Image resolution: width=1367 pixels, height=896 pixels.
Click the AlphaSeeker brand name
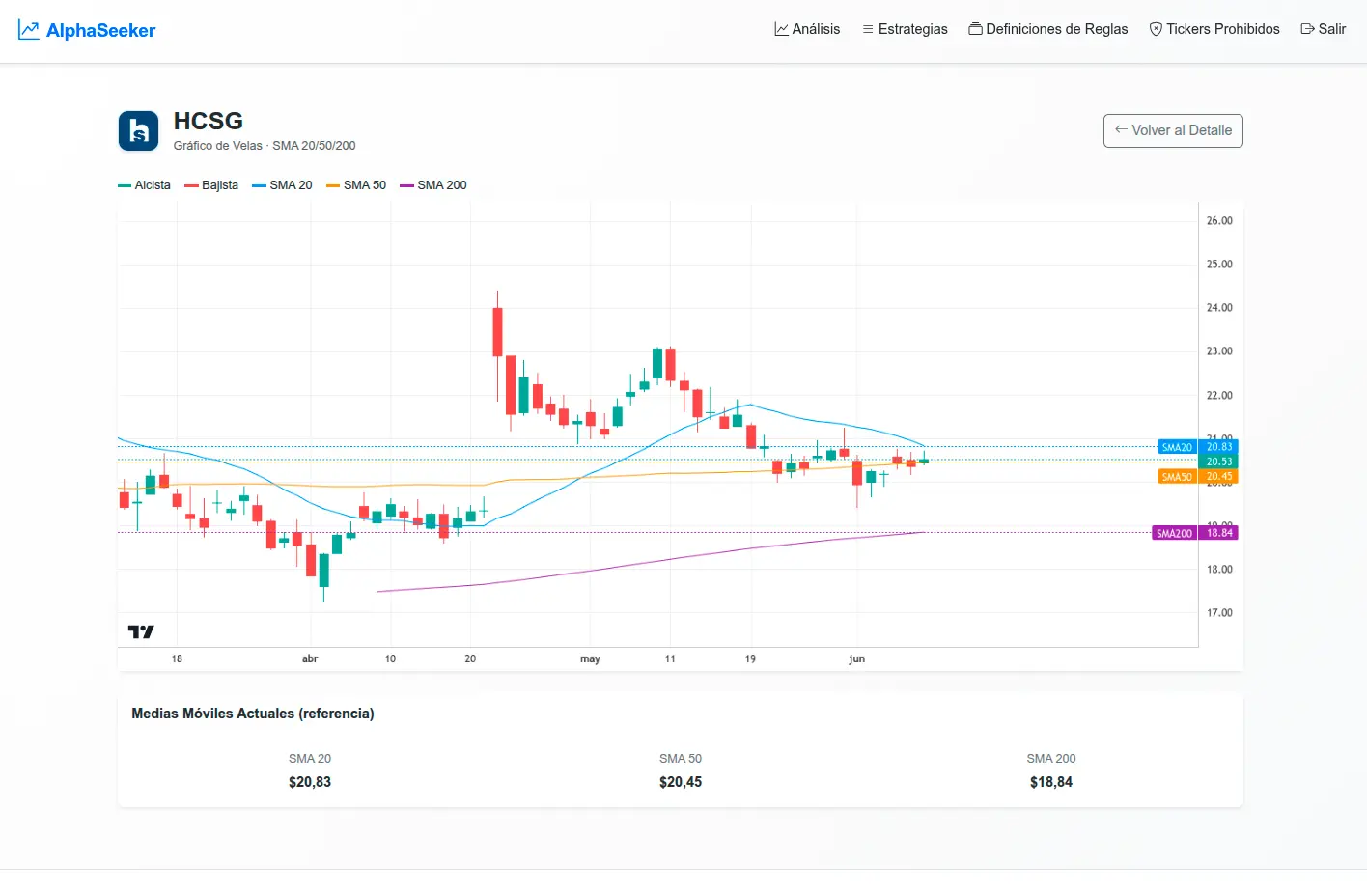[100, 30]
